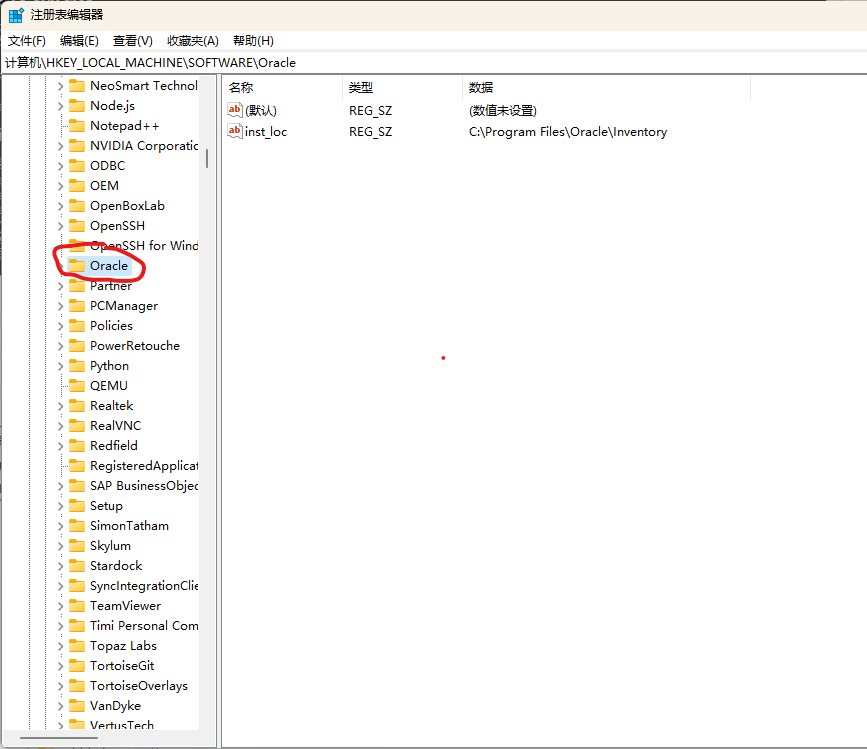Image resolution: width=867 pixels, height=749 pixels.
Task: Click the Redfield folder icon
Action: (x=77, y=446)
